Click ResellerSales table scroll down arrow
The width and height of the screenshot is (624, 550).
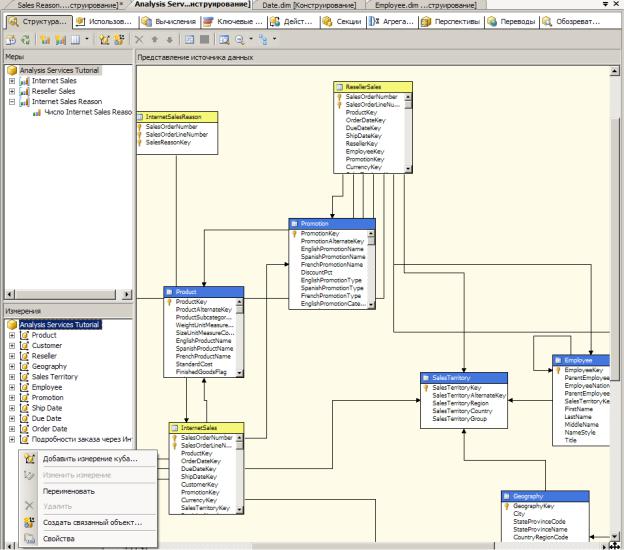pos(408,169)
